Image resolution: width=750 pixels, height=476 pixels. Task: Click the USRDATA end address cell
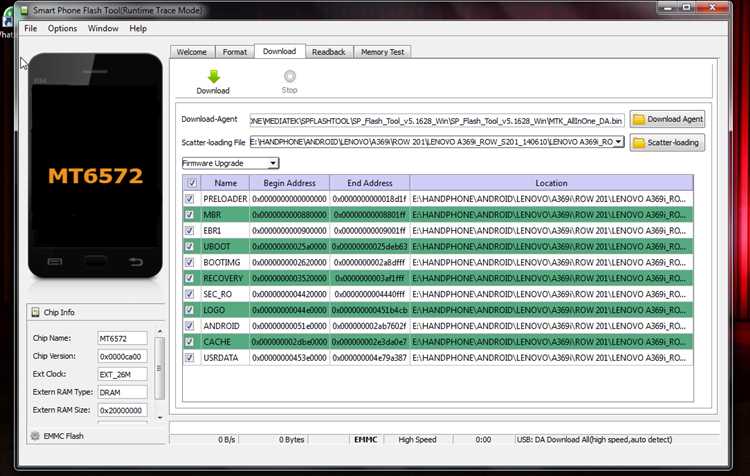pos(370,357)
